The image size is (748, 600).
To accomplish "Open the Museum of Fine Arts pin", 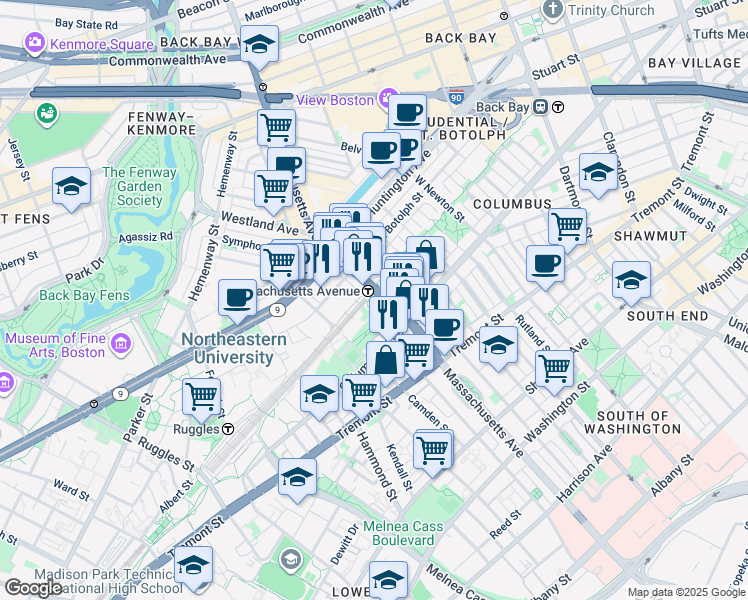I will [121, 344].
